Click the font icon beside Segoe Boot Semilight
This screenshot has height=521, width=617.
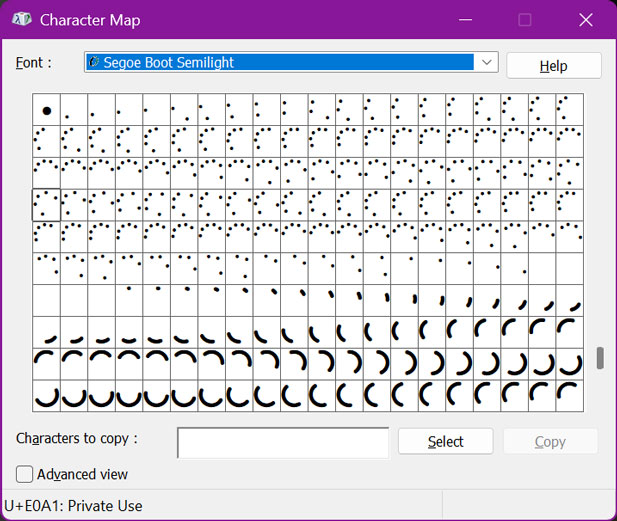tap(94, 62)
